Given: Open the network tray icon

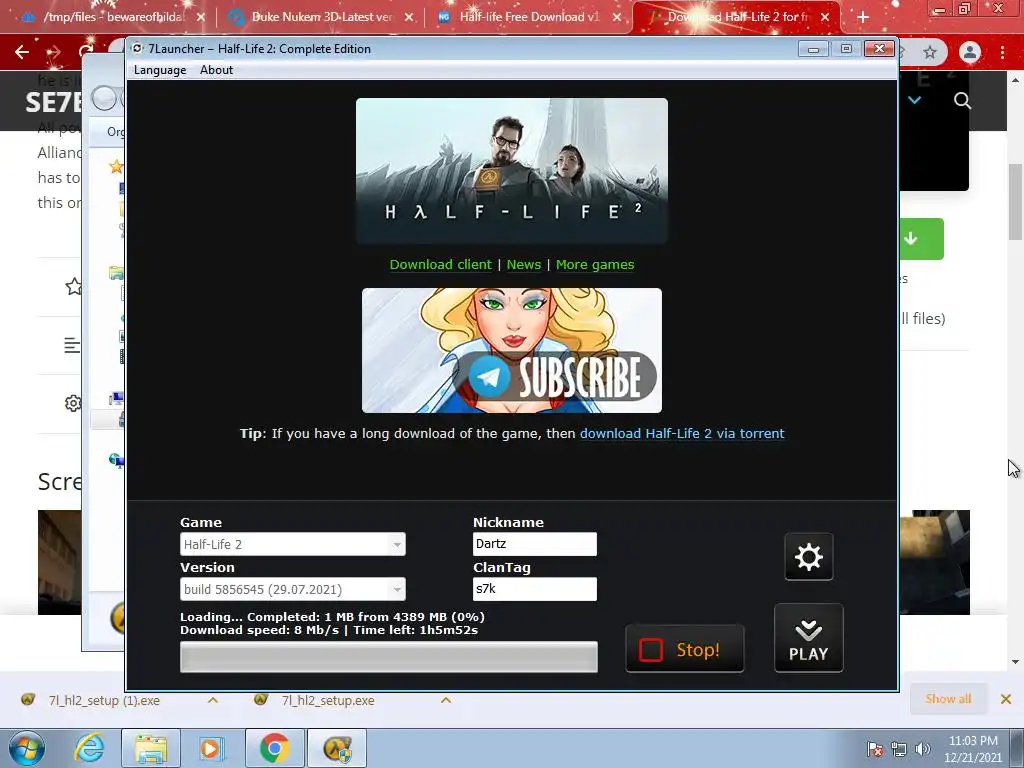Looking at the screenshot, I should pyautogui.click(x=899, y=749).
